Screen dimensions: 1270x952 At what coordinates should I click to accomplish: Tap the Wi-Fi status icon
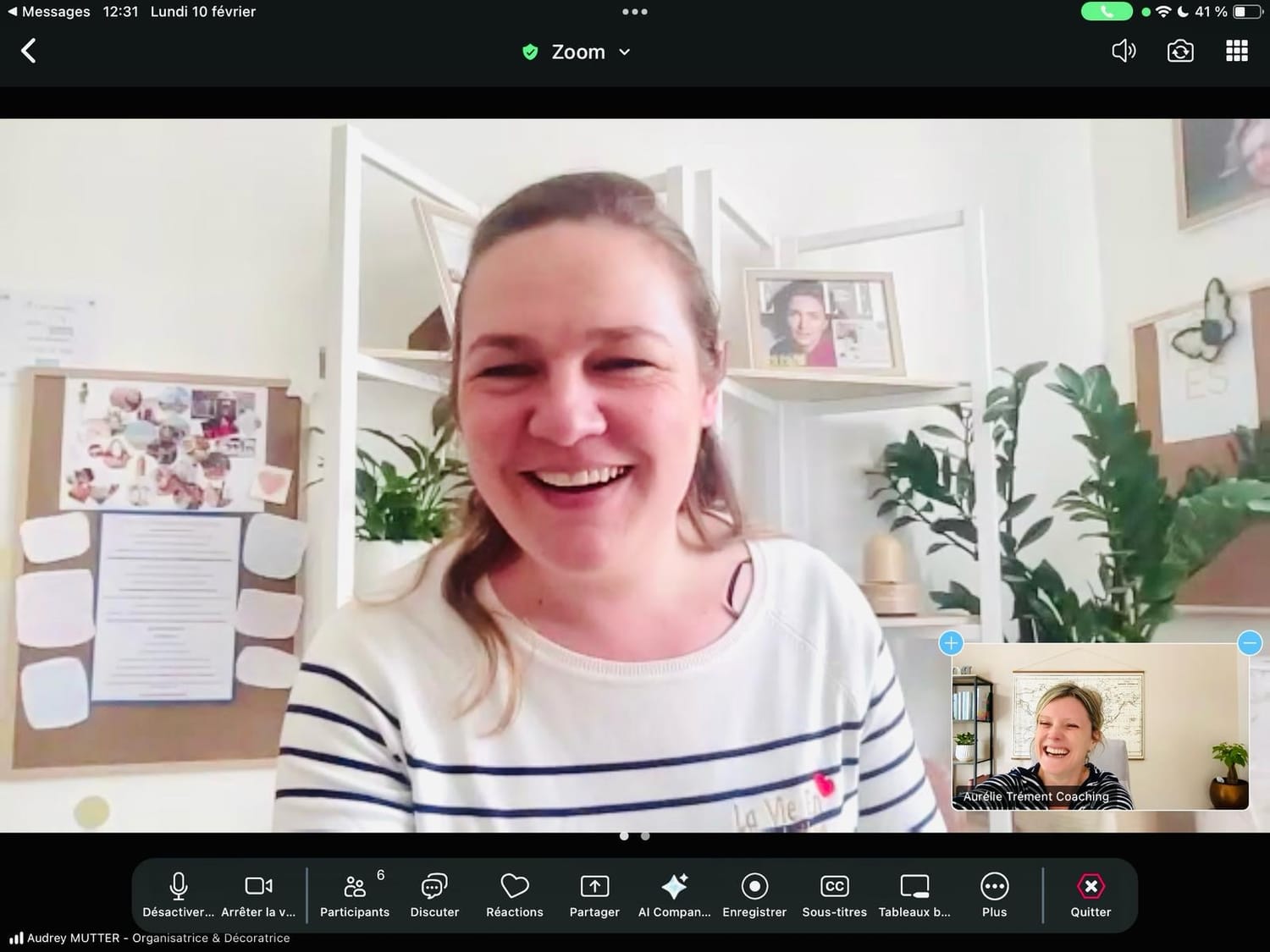(1163, 12)
